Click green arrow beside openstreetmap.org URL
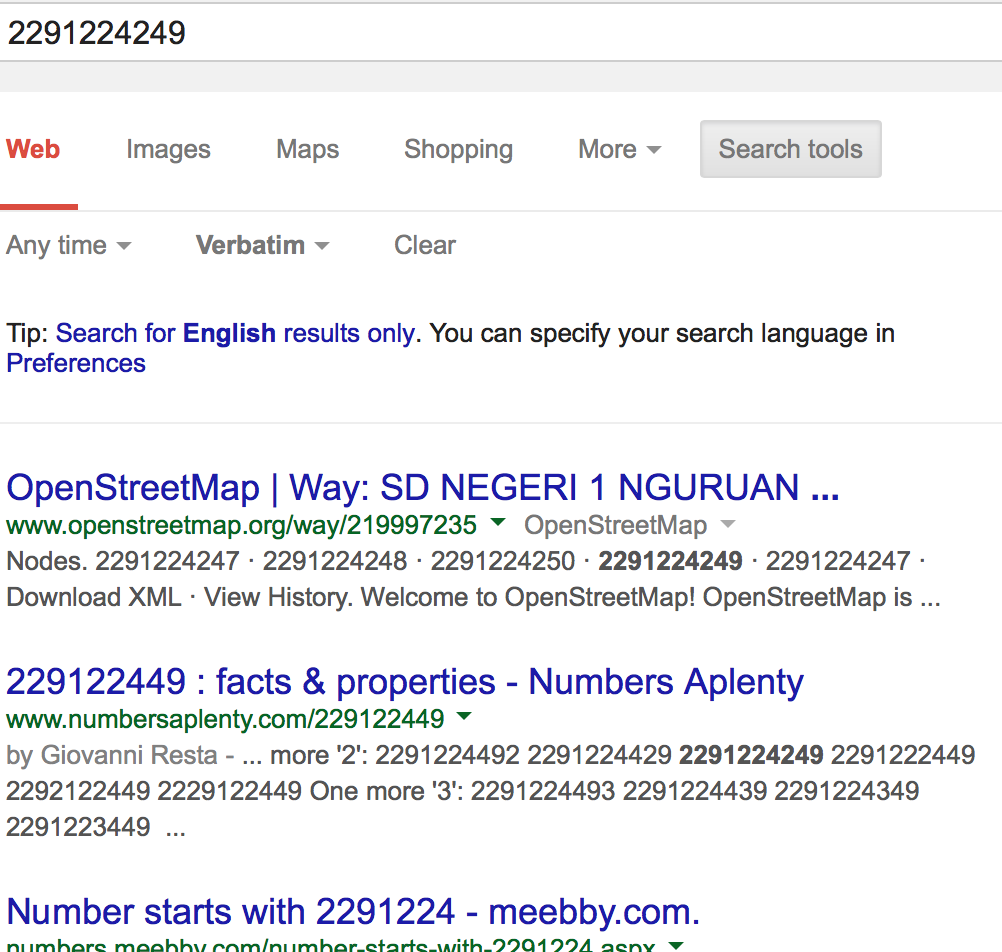Viewport: 1002px width, 952px height. click(498, 524)
